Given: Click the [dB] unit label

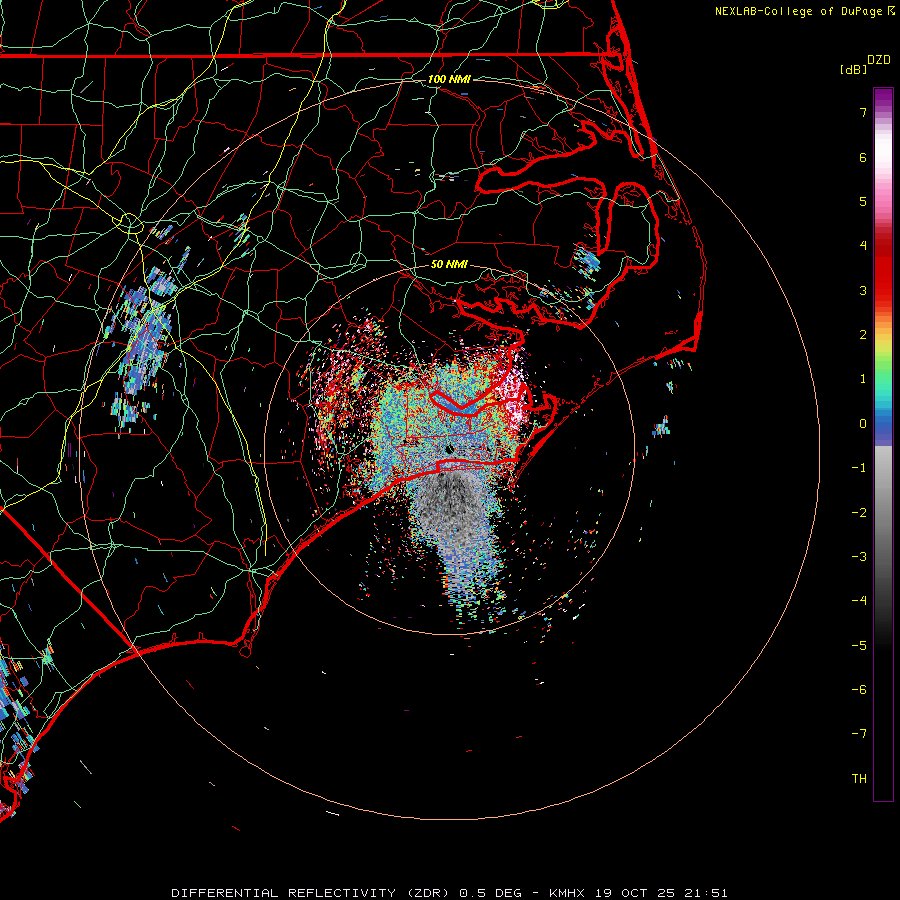Looking at the screenshot, I should (x=853, y=69).
